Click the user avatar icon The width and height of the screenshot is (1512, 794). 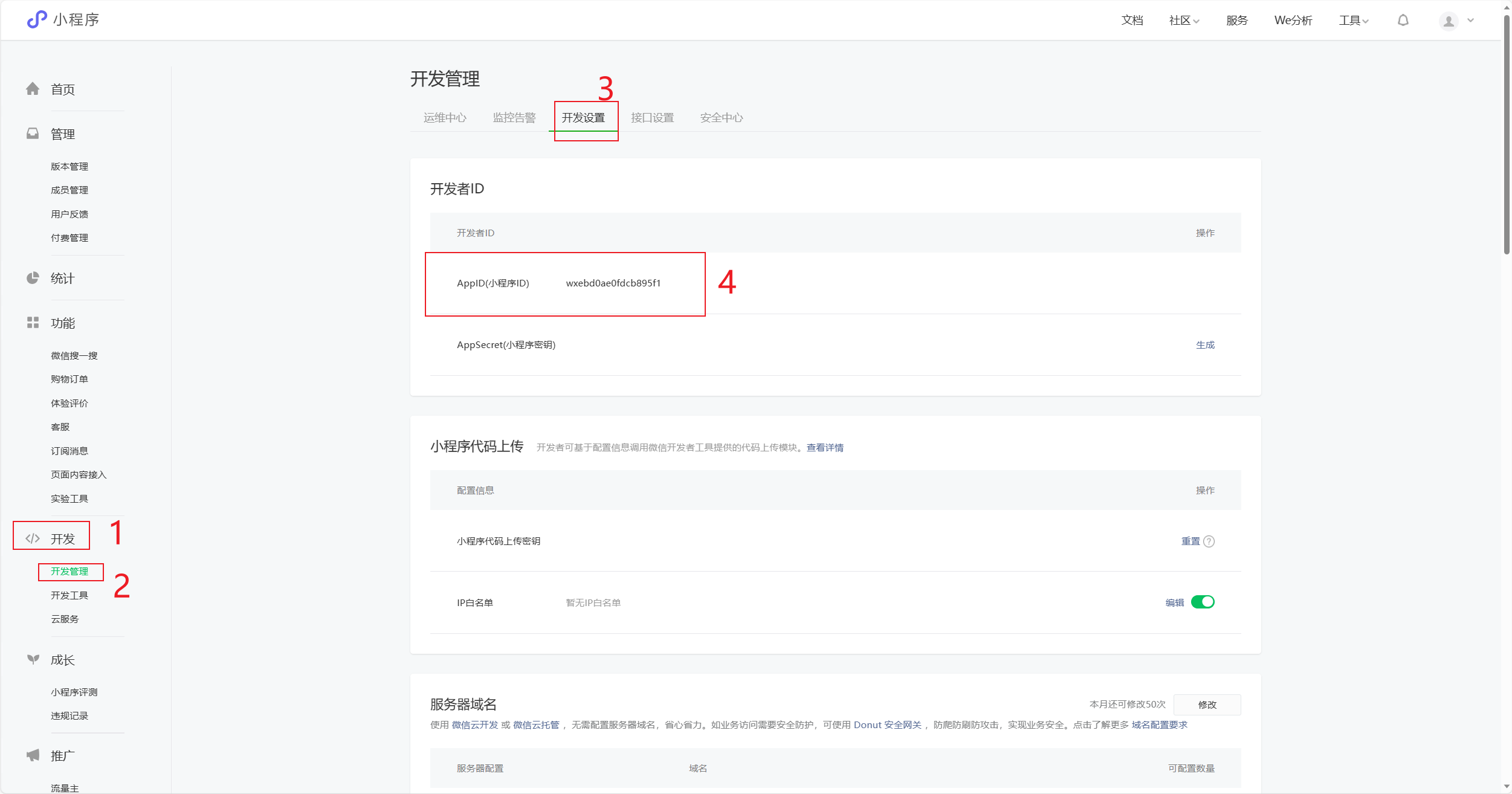1449,21
